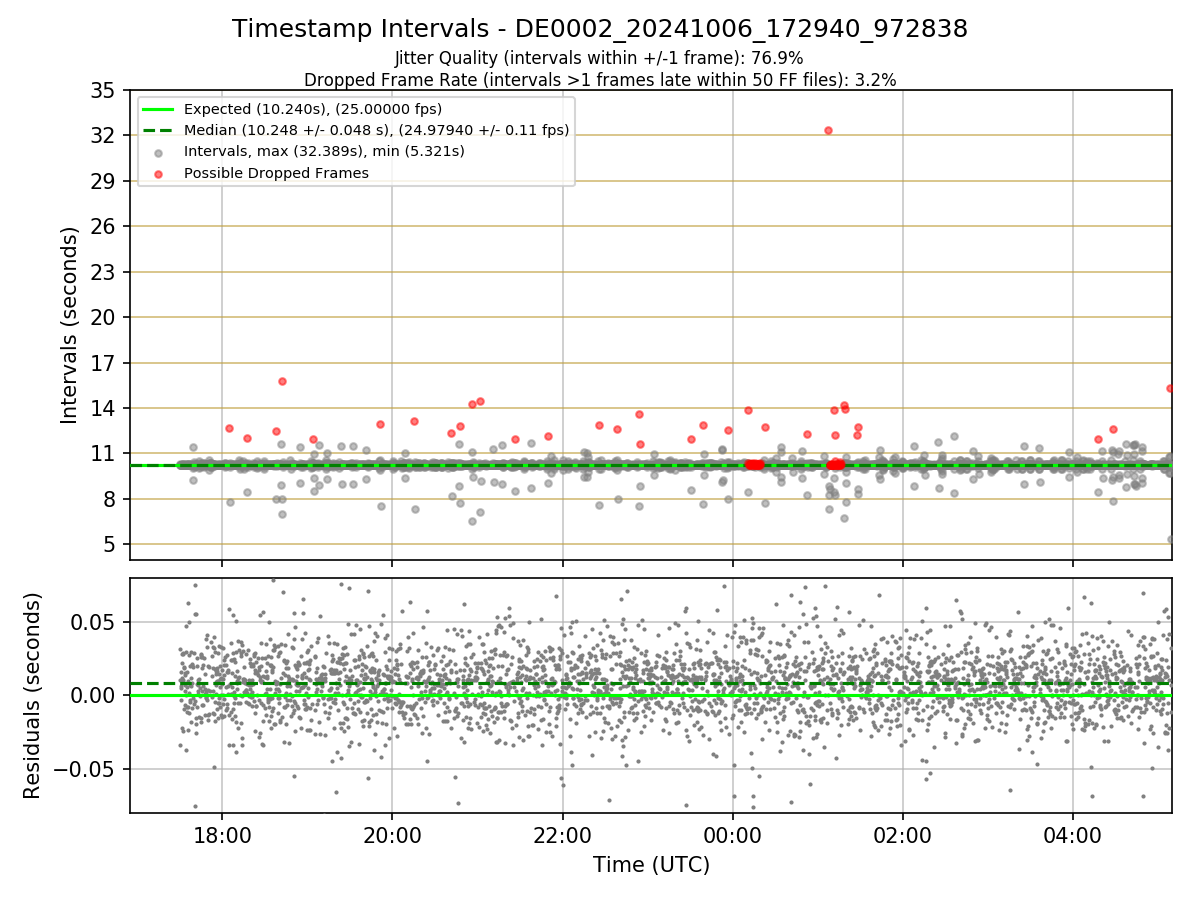Click the '20' y-axis tick label
1200x900 pixels.
click(x=103, y=317)
